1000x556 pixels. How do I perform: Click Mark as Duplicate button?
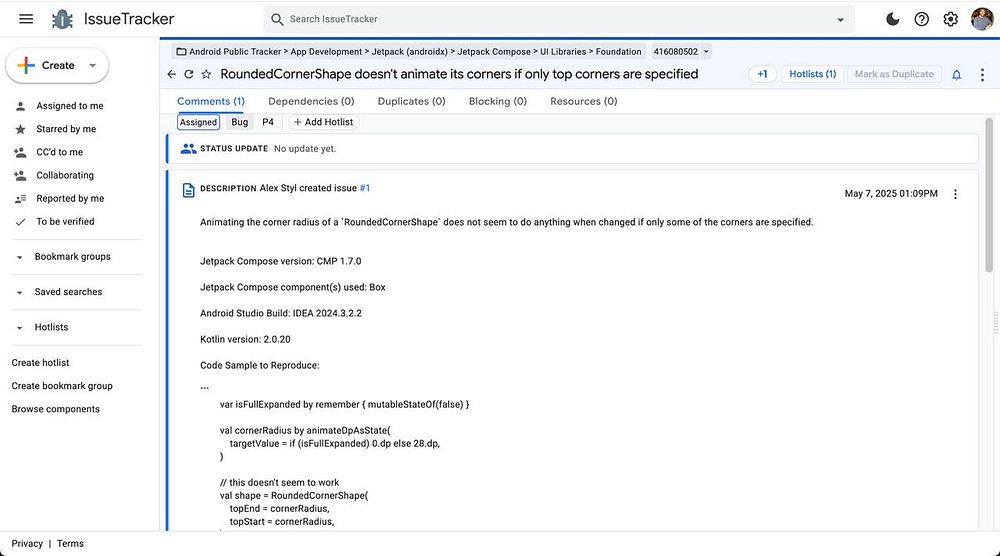coord(894,74)
